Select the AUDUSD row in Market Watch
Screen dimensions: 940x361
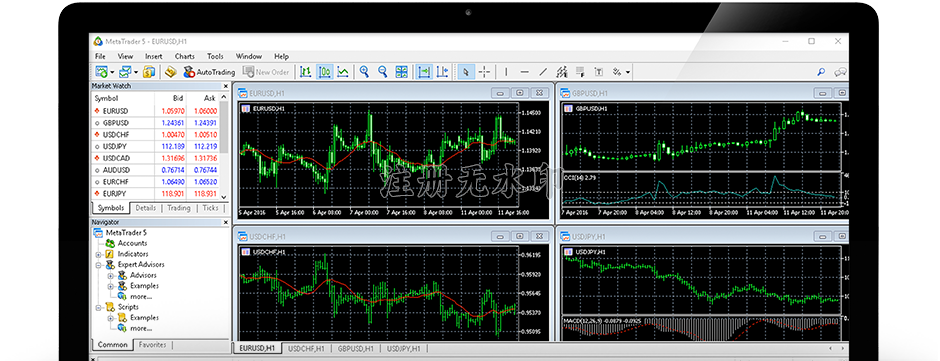click(x=155, y=170)
